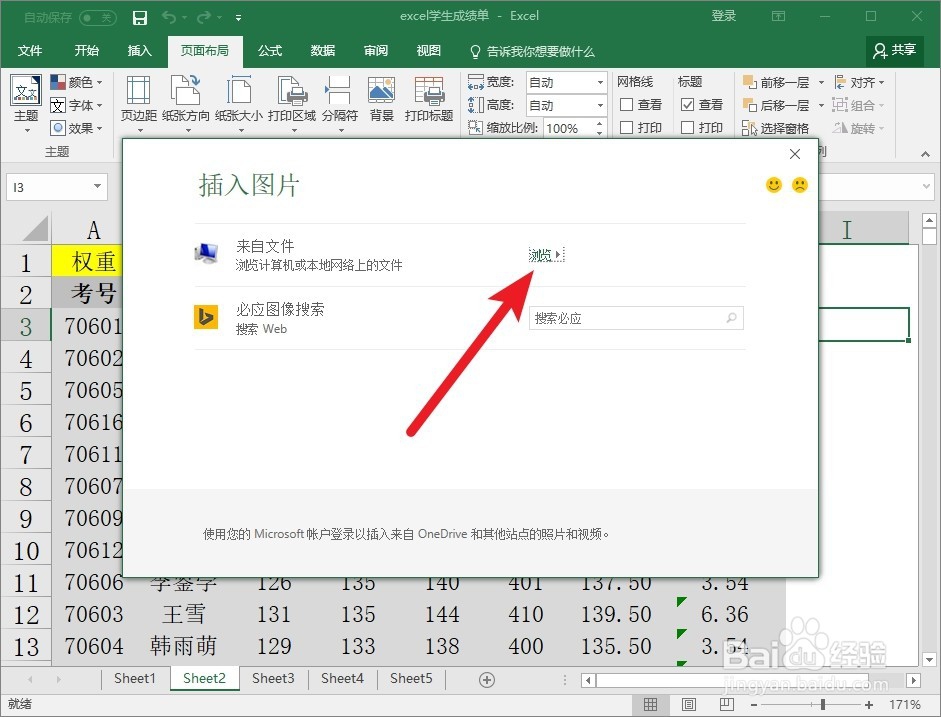Select the 纸张方向 (Orientation) icon

[x=186, y=100]
